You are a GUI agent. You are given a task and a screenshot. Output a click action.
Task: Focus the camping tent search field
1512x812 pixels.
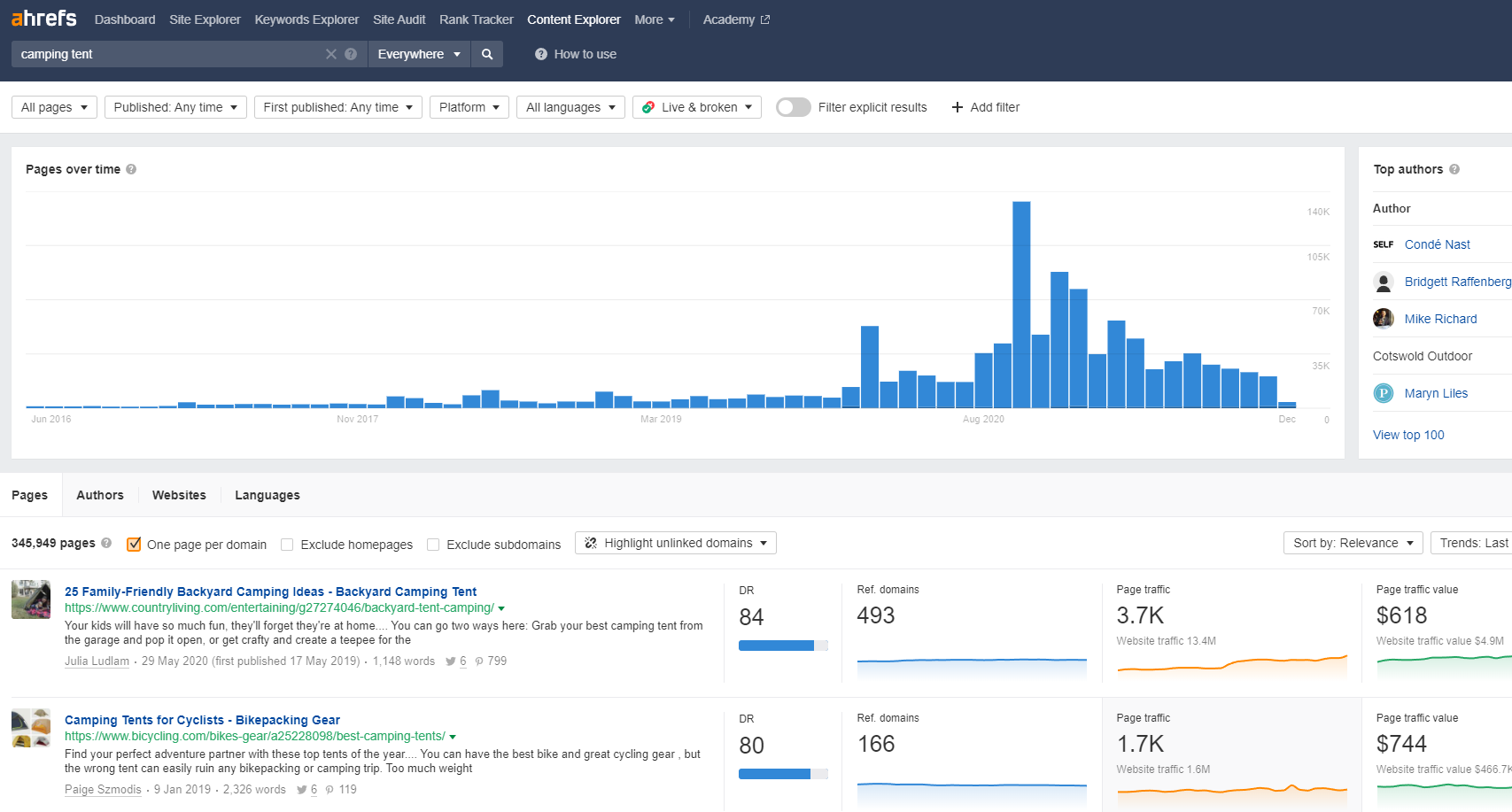pyautogui.click(x=168, y=54)
